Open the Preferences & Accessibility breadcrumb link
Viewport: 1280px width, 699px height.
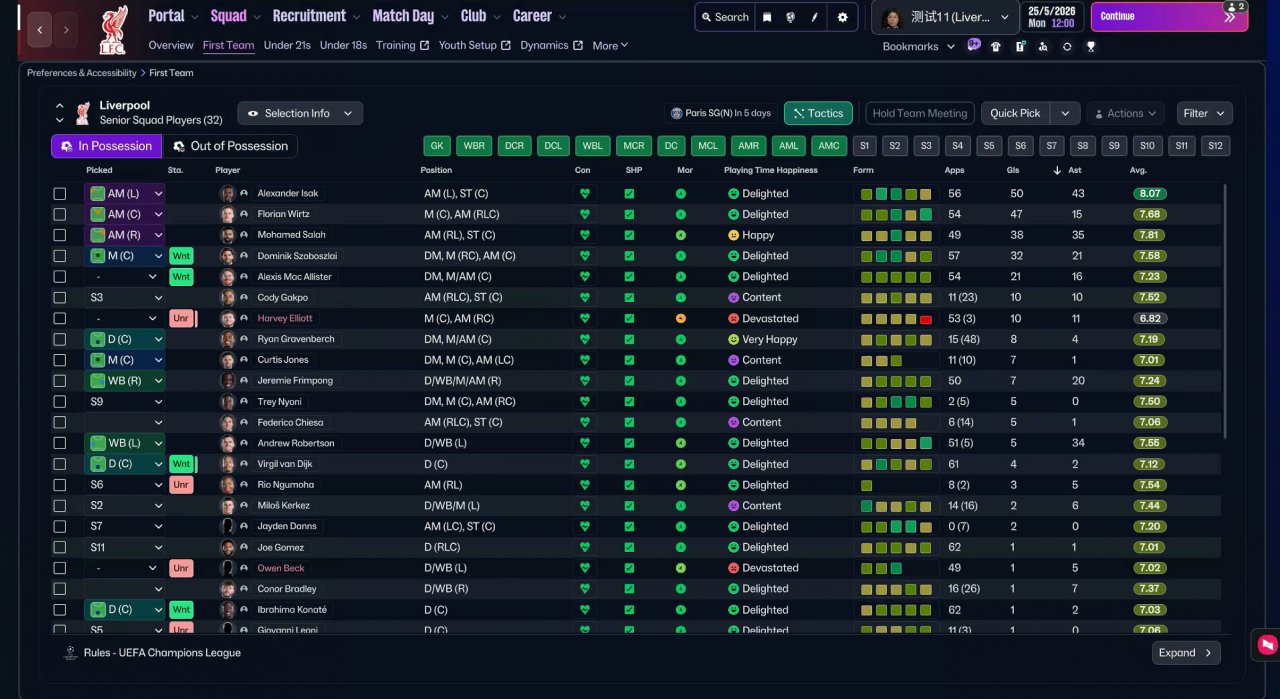coord(82,73)
